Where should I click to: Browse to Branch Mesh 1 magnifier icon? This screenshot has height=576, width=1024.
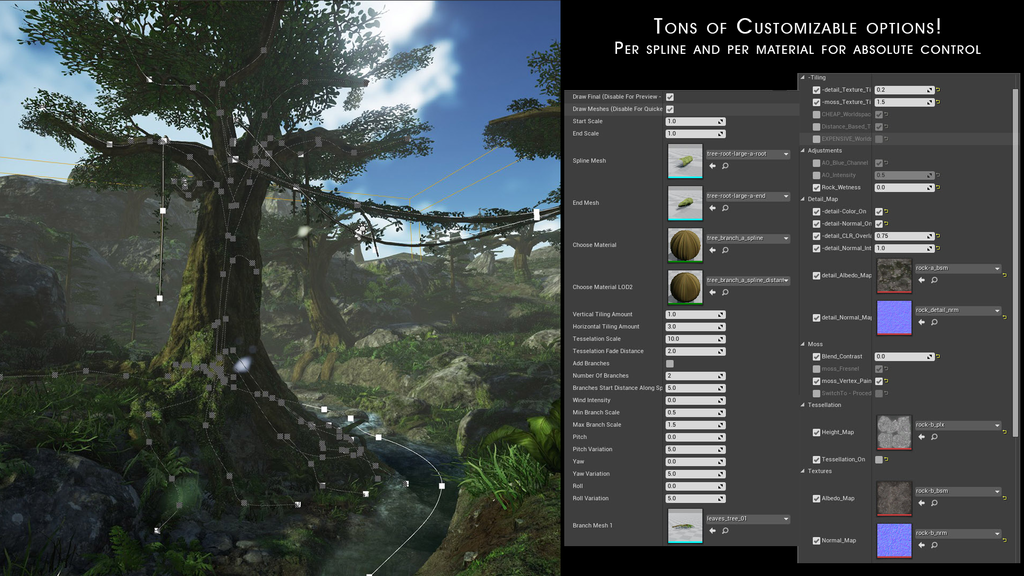tap(725, 531)
